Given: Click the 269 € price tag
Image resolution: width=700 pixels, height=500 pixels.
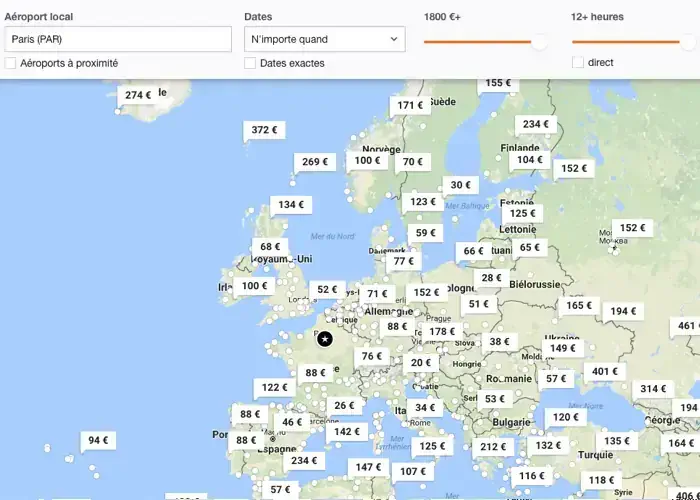Looking at the screenshot, I should (315, 162).
